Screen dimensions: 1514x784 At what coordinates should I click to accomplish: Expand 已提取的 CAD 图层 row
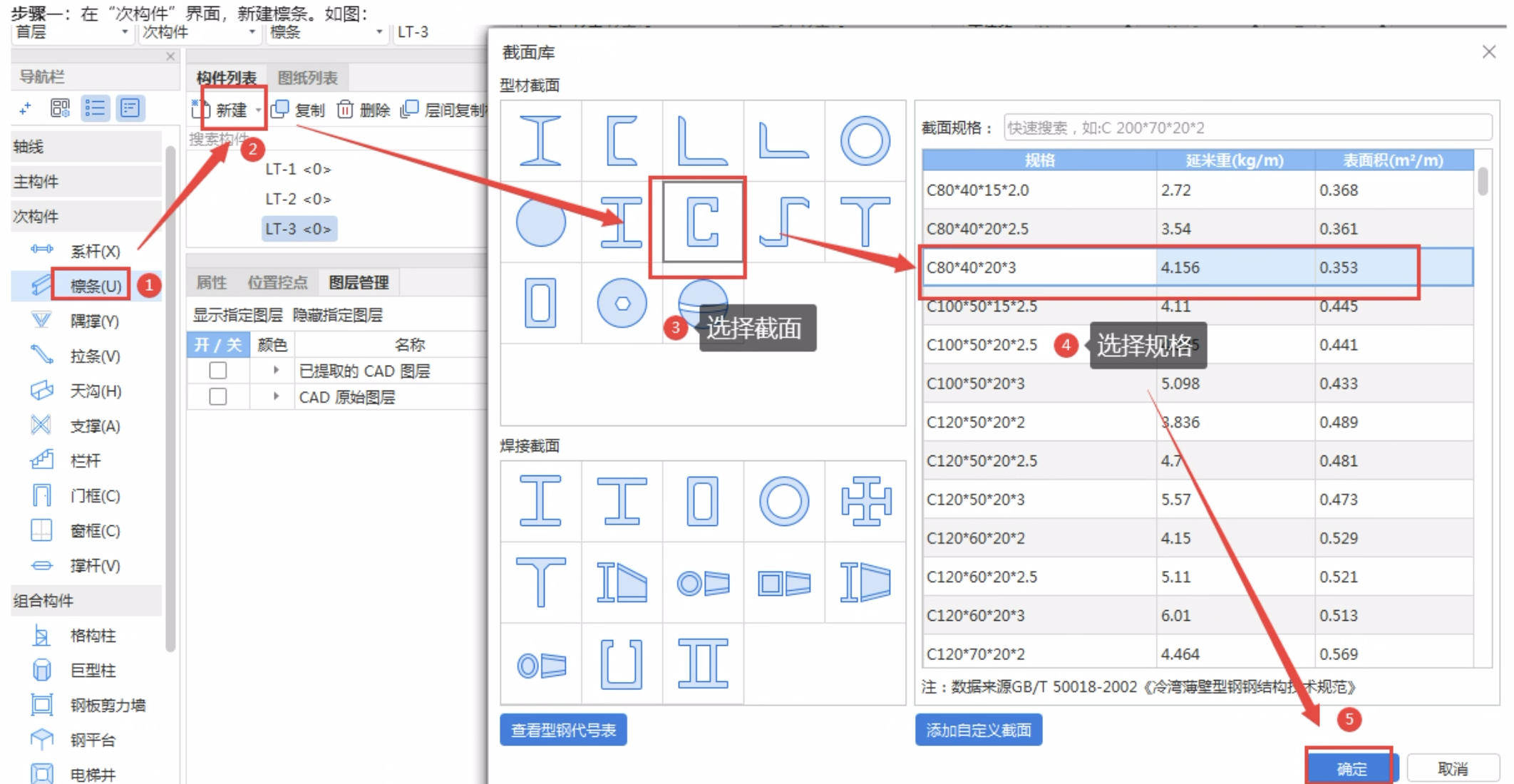(x=276, y=370)
